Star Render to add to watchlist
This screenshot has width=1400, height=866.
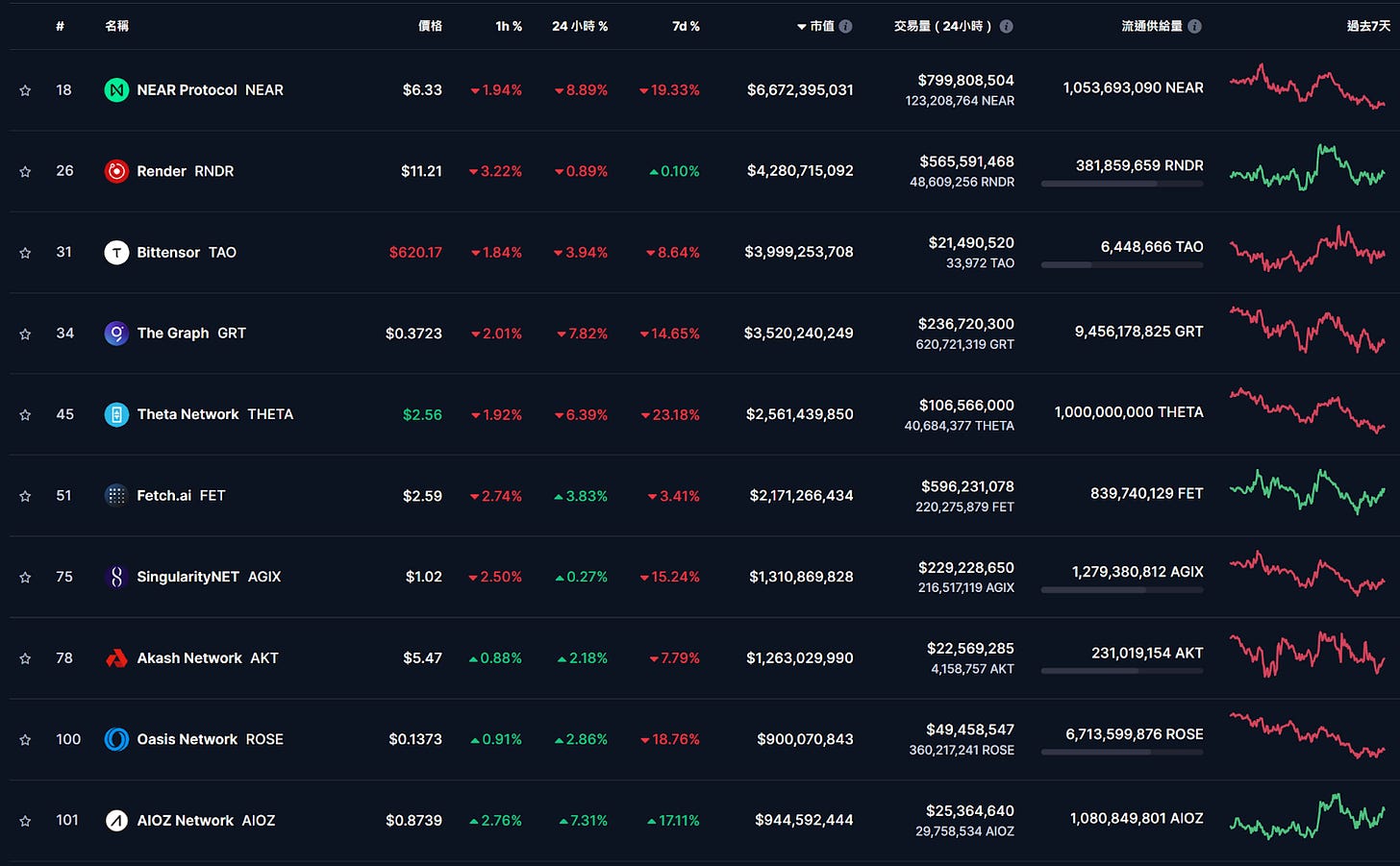(x=25, y=171)
